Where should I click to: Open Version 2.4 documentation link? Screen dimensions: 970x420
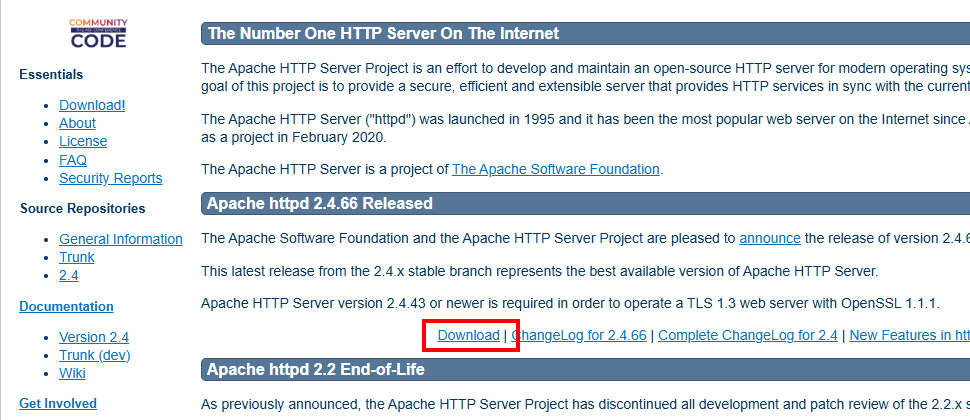click(94, 337)
